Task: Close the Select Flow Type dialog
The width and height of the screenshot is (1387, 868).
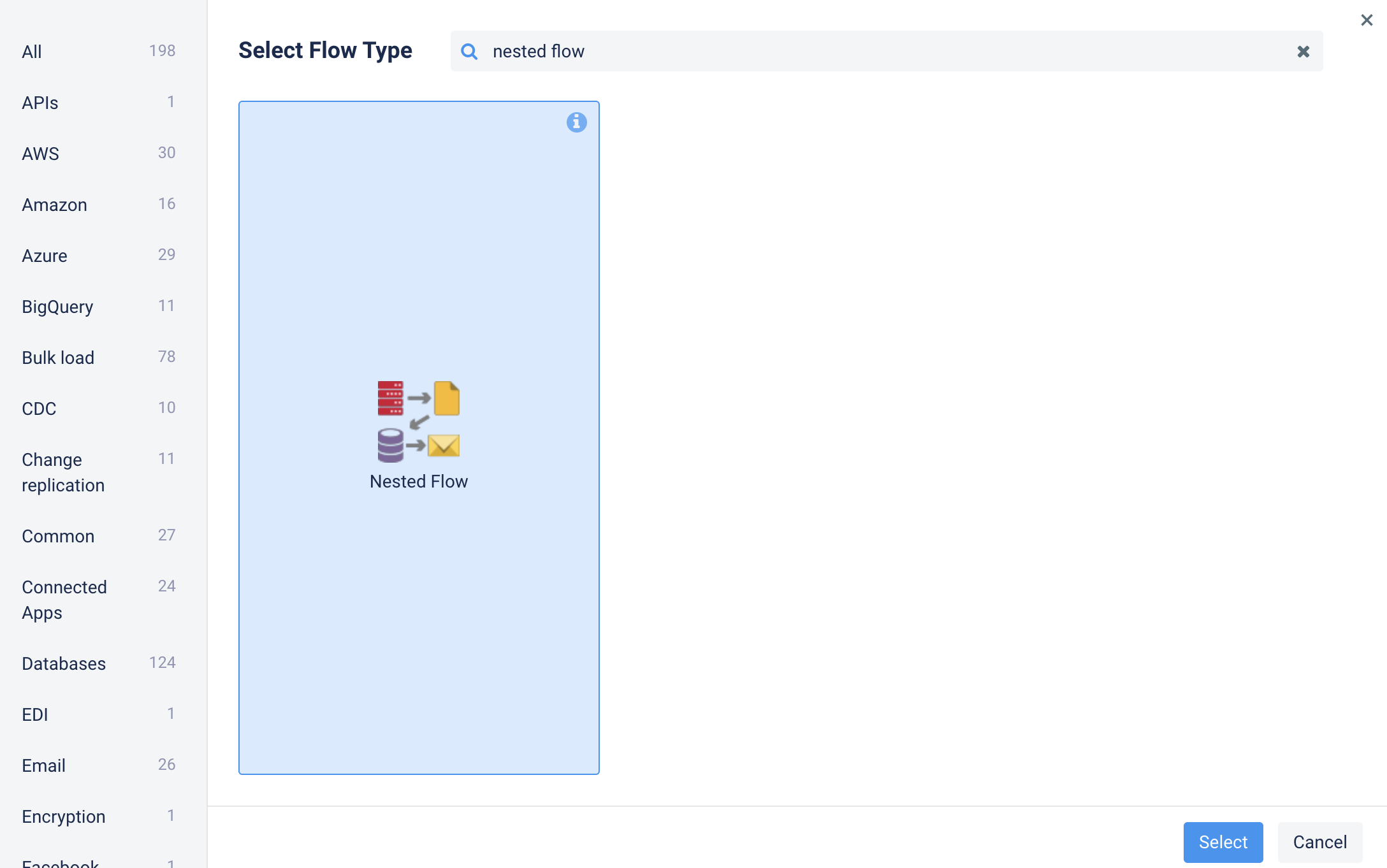Action: 1366,20
